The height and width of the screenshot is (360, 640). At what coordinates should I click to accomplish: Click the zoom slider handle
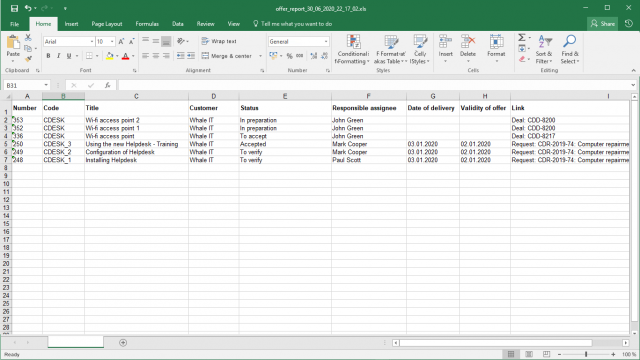(586, 354)
